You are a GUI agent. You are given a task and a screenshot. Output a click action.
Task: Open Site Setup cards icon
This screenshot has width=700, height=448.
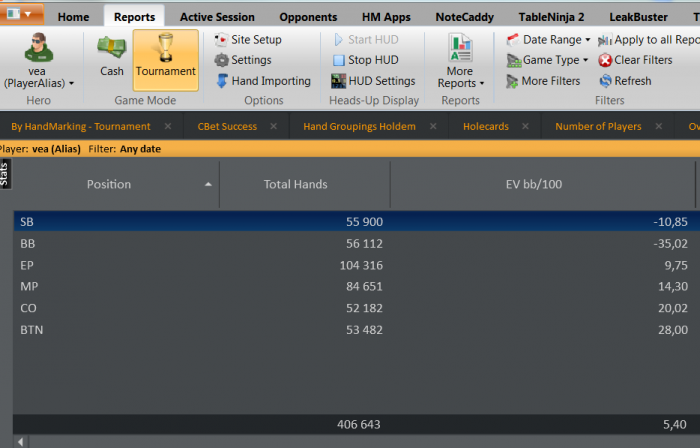[221, 40]
